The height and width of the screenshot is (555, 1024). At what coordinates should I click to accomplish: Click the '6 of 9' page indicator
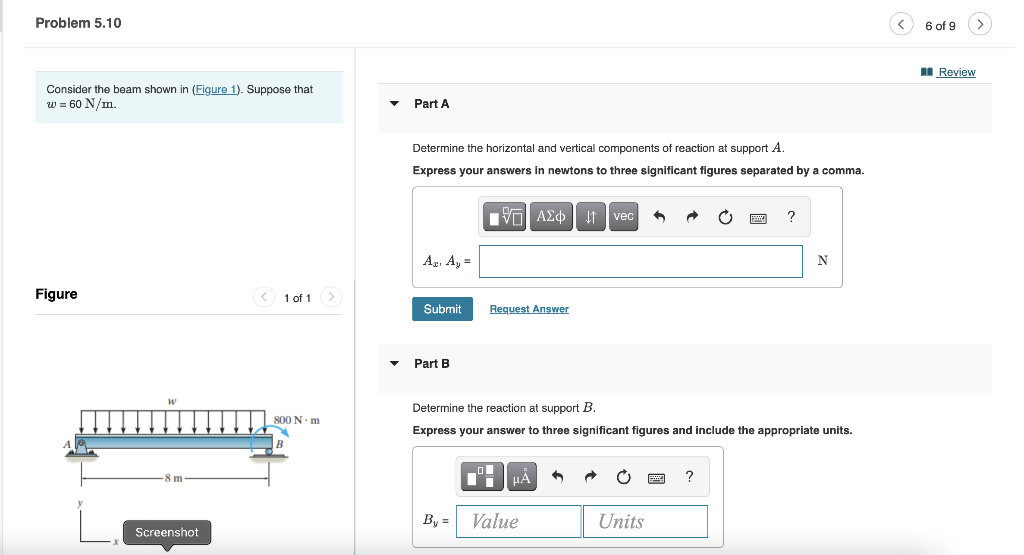click(940, 25)
